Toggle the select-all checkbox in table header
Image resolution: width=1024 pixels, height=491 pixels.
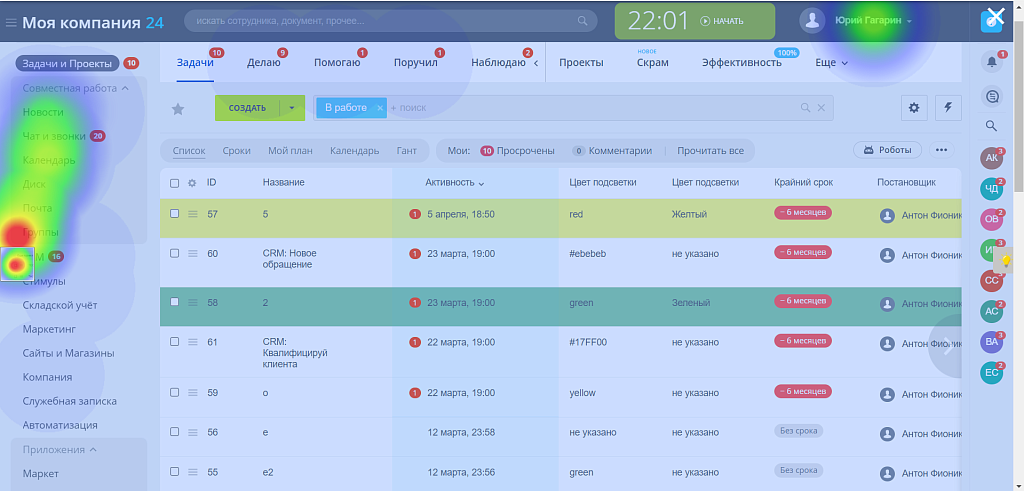pyautogui.click(x=175, y=183)
